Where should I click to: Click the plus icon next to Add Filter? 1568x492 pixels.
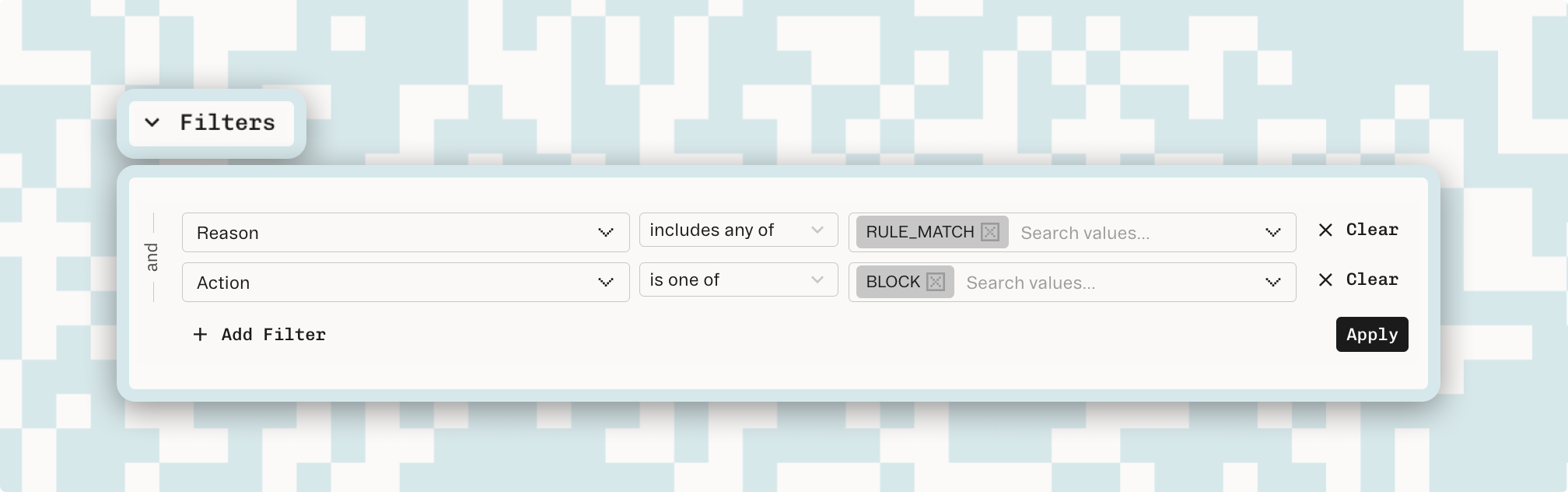pyautogui.click(x=200, y=334)
